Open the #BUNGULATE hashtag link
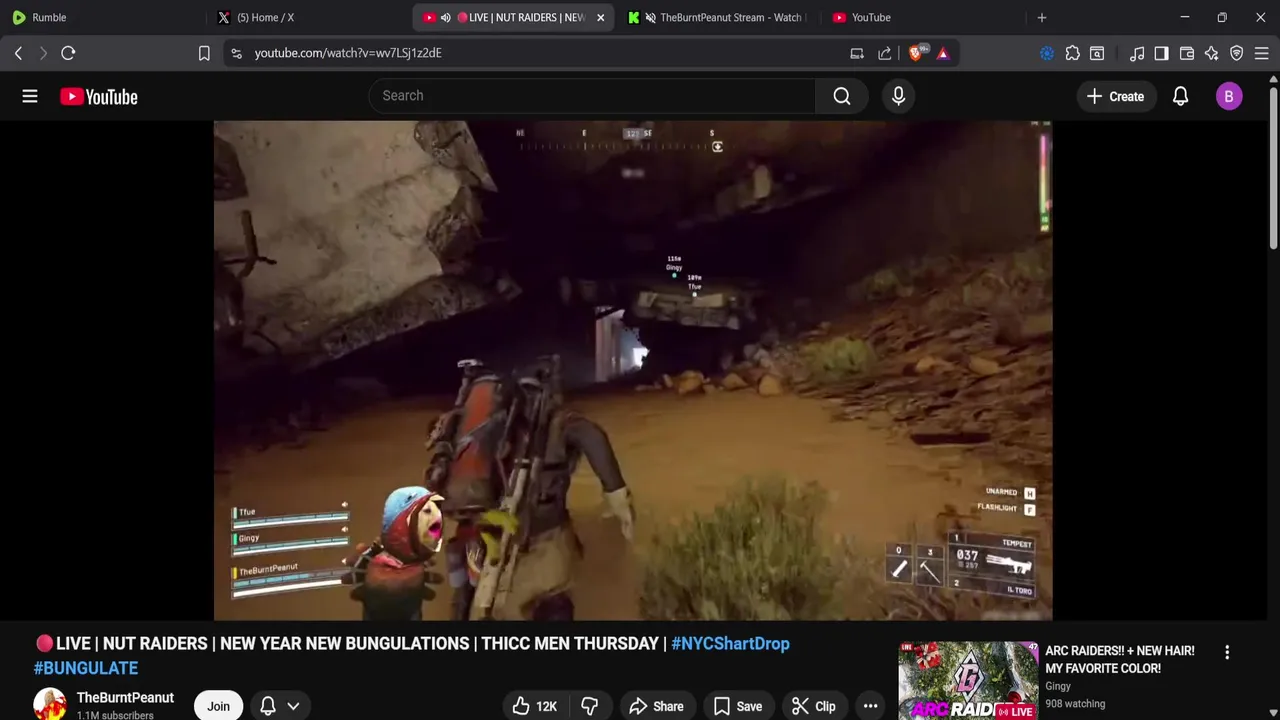The width and height of the screenshot is (1280, 720). pyautogui.click(x=86, y=668)
